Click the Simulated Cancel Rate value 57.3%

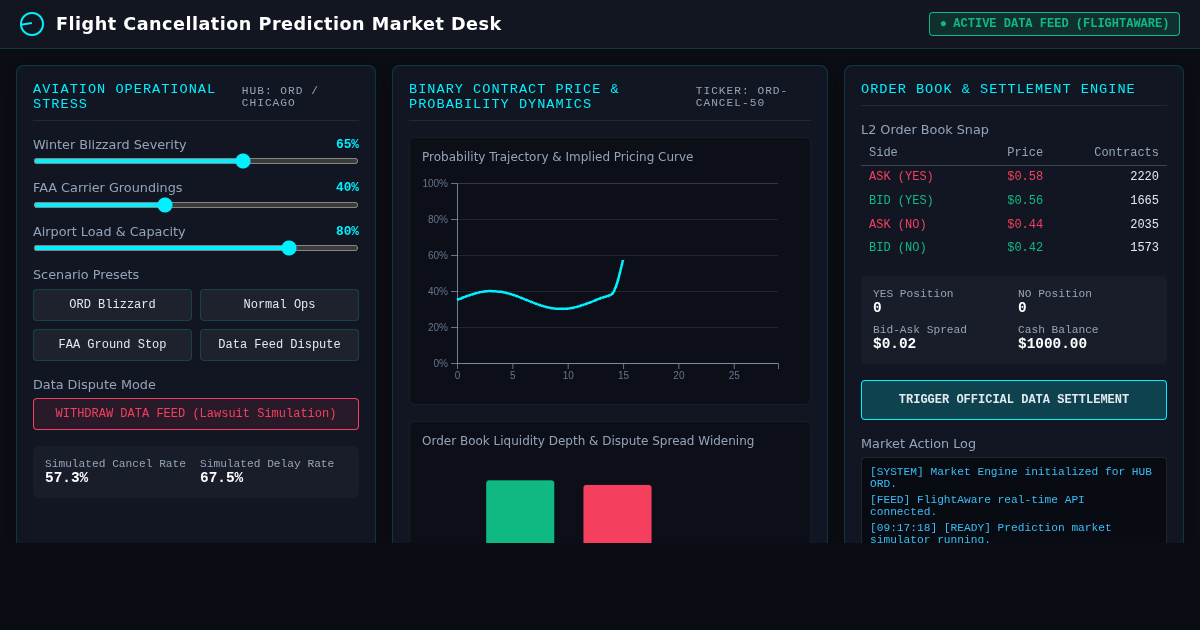point(67,478)
